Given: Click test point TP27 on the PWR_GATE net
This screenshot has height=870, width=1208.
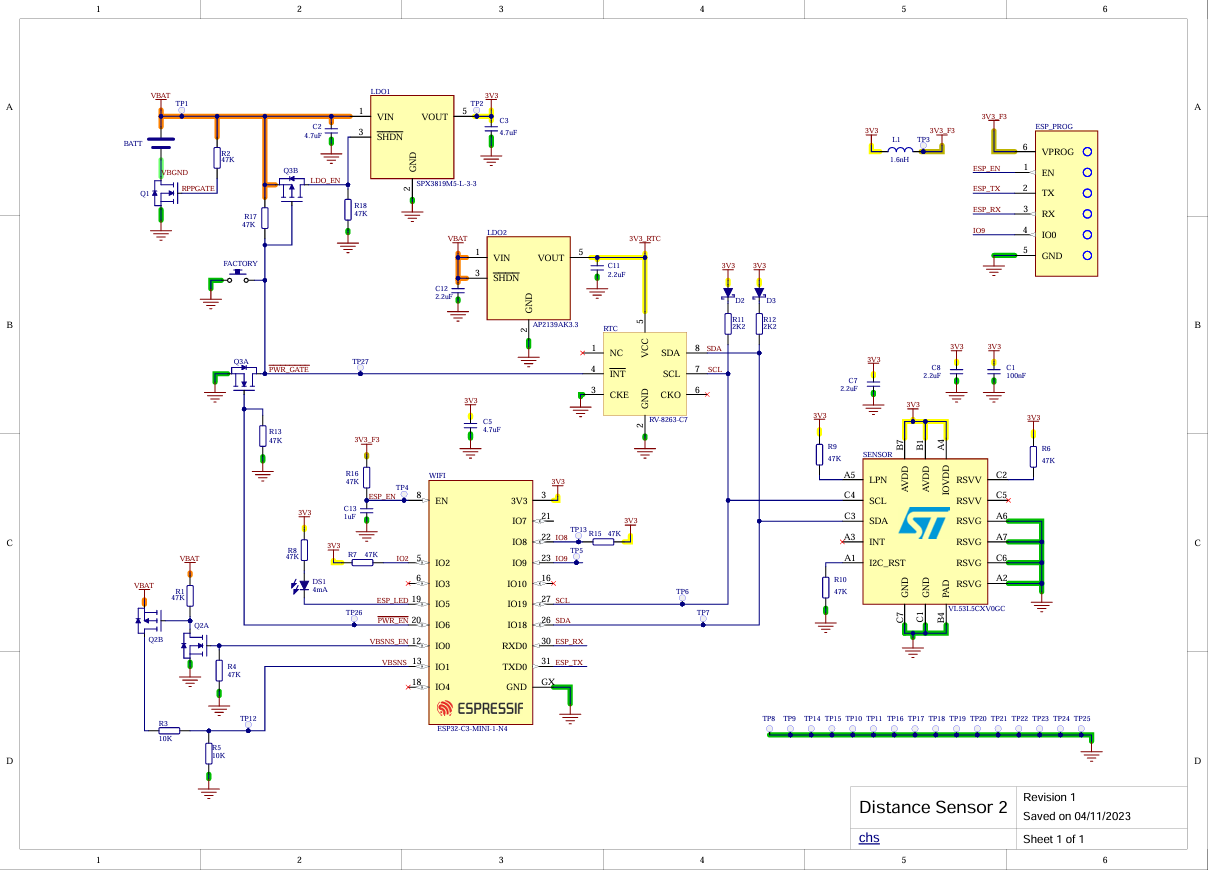Looking at the screenshot, I should tap(361, 372).
